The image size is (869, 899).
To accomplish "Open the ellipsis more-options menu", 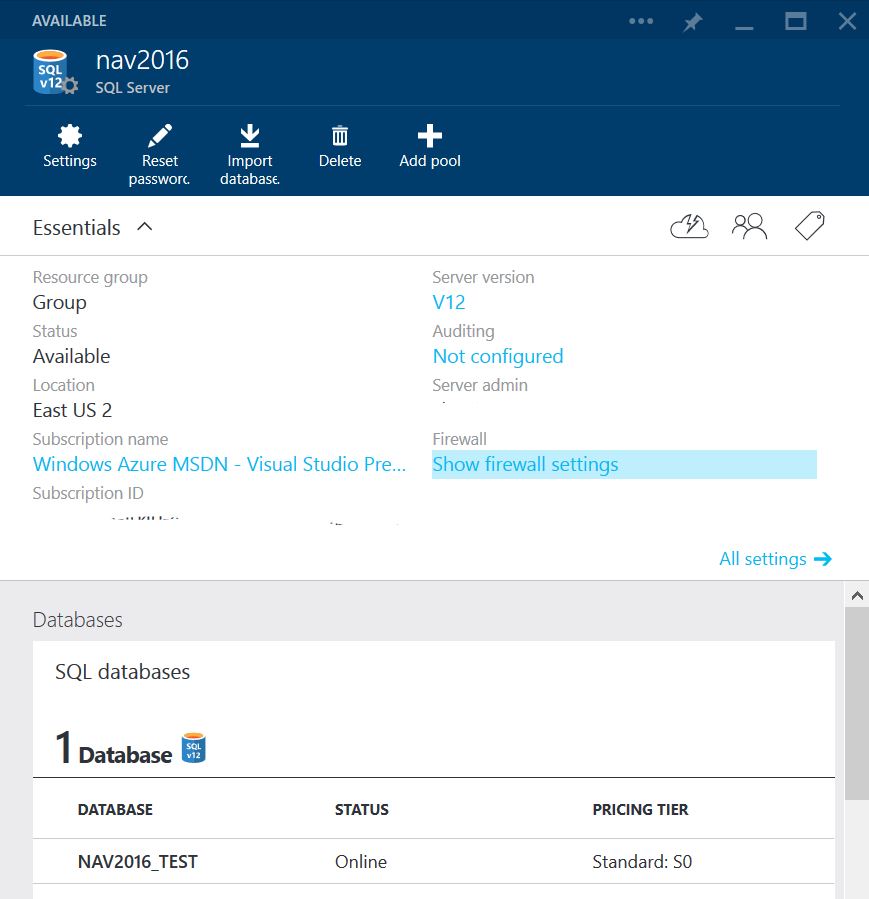I will click(x=641, y=21).
